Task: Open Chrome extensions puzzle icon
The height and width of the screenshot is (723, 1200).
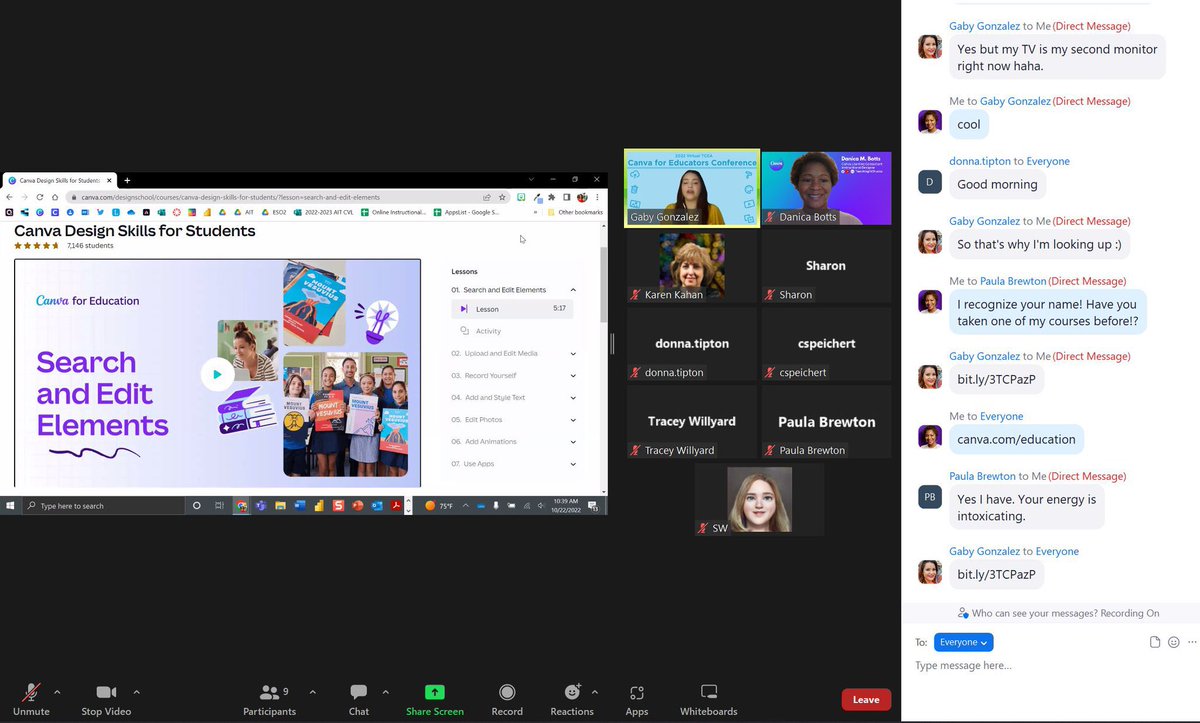Action: point(552,197)
